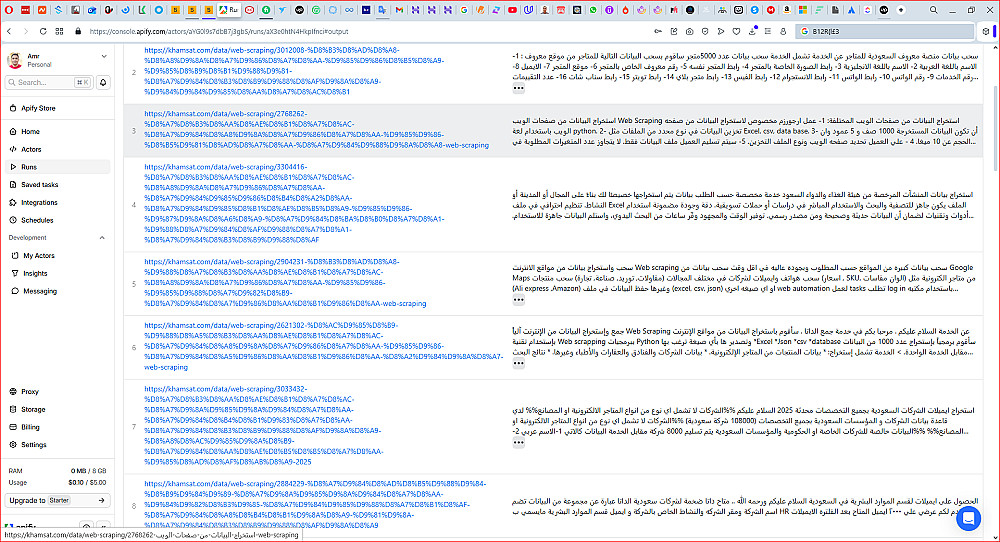This screenshot has width=1000, height=542.
Task: Expand row 6 description with ellipsis button
Action: [518, 363]
